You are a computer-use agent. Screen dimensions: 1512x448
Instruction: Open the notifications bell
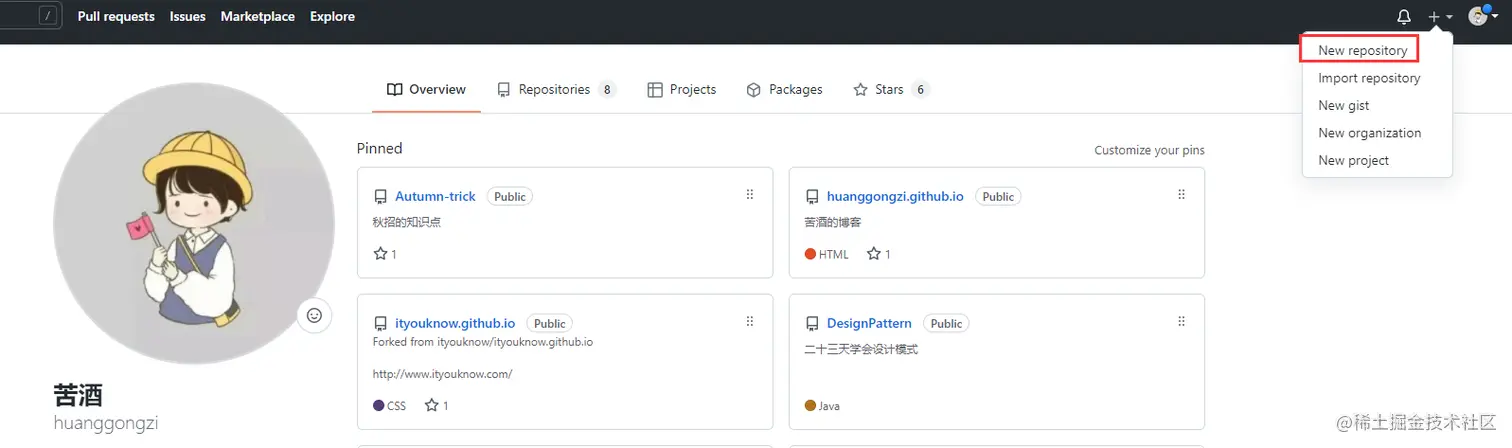click(x=1404, y=17)
